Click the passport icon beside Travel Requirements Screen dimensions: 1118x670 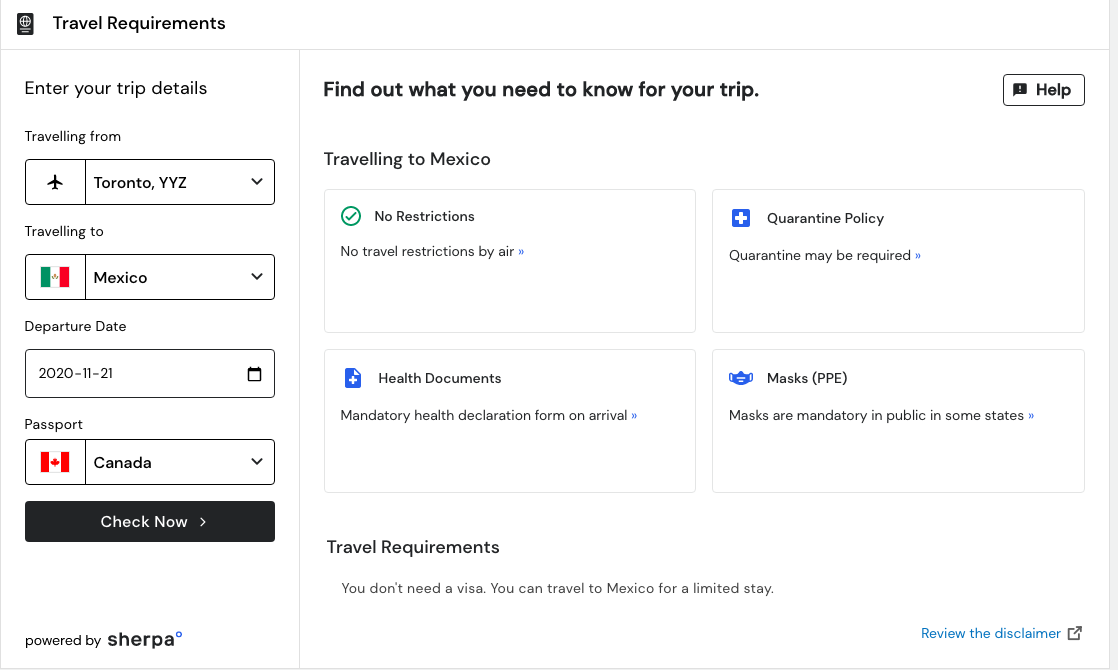(26, 23)
